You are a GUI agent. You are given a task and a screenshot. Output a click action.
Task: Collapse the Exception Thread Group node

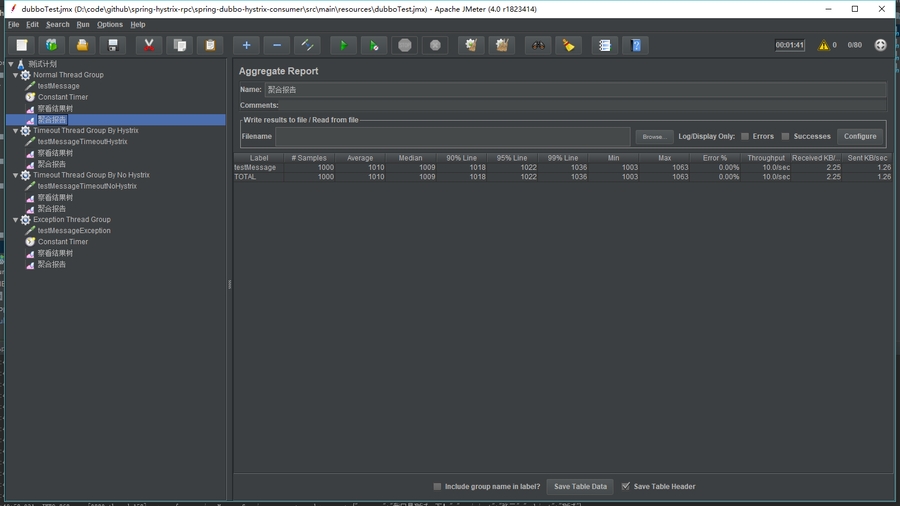(x=15, y=220)
